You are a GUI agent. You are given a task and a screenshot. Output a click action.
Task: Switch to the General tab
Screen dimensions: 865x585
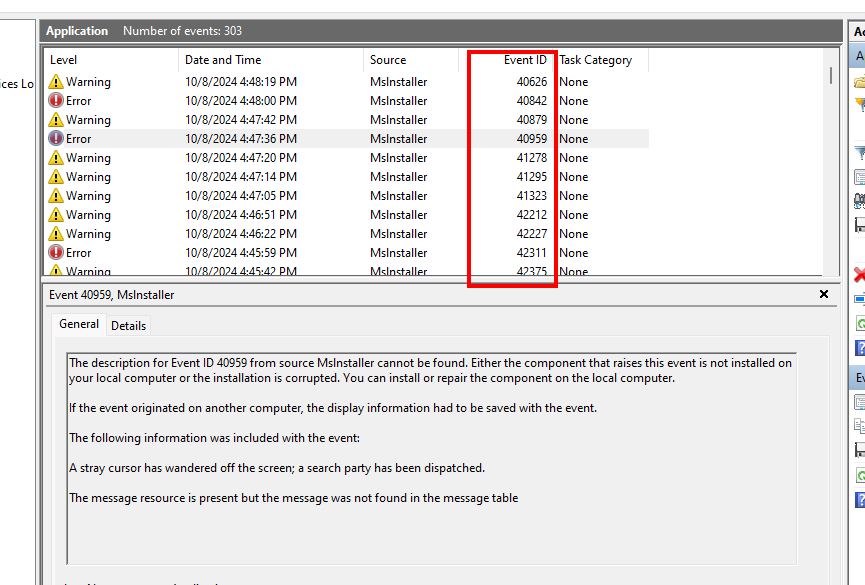click(x=79, y=324)
